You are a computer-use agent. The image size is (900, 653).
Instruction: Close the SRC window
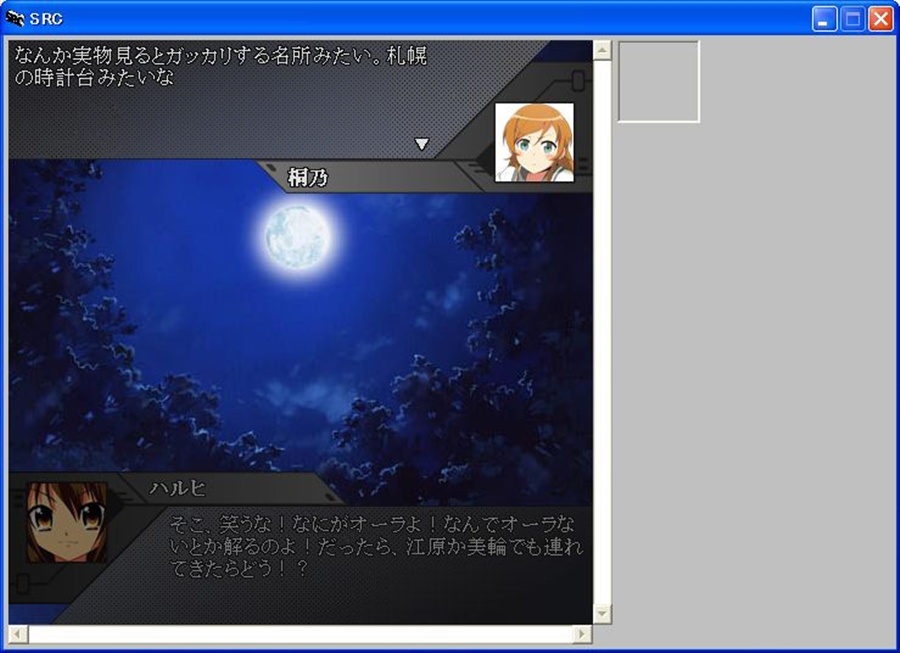(880, 19)
